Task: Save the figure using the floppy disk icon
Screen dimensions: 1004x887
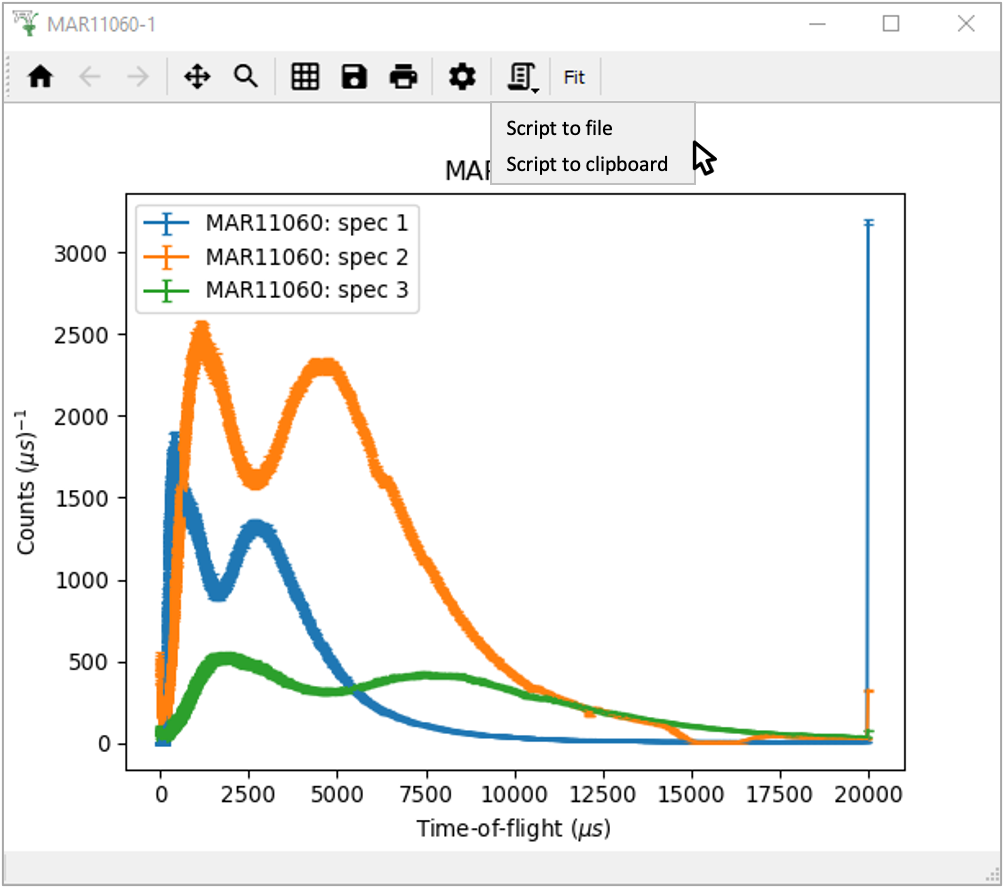Action: coord(354,77)
